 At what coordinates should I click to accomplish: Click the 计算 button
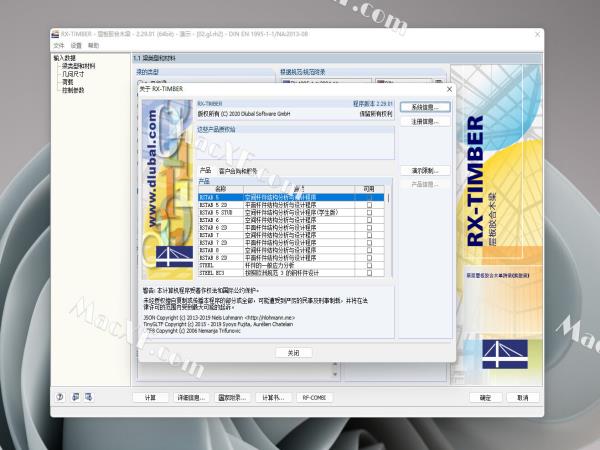coord(150,398)
